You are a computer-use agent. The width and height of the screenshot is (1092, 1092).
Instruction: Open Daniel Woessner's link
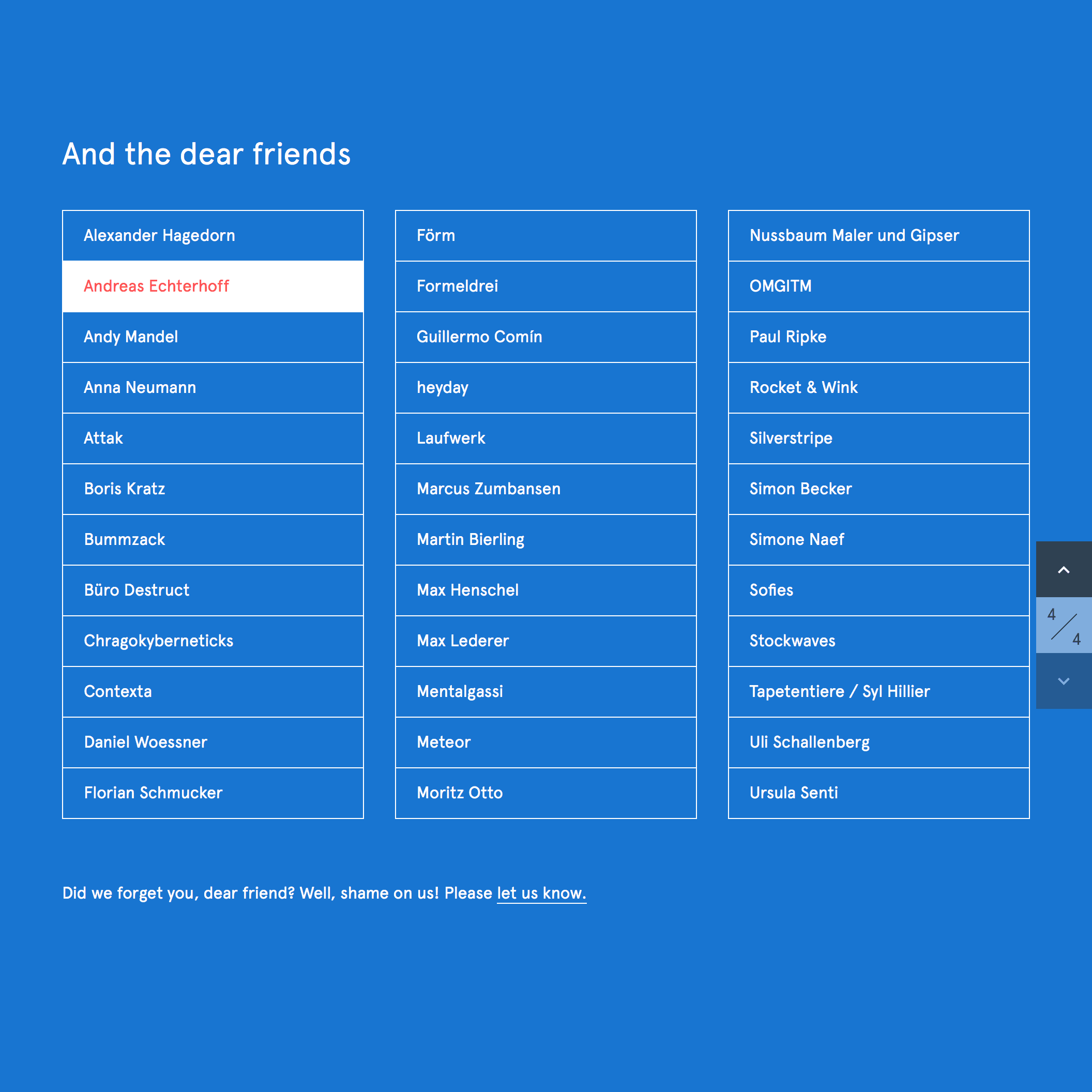(x=213, y=742)
